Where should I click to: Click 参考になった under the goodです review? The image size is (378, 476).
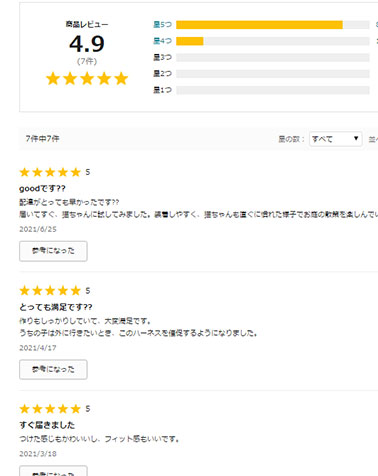pyautogui.click(x=53, y=251)
